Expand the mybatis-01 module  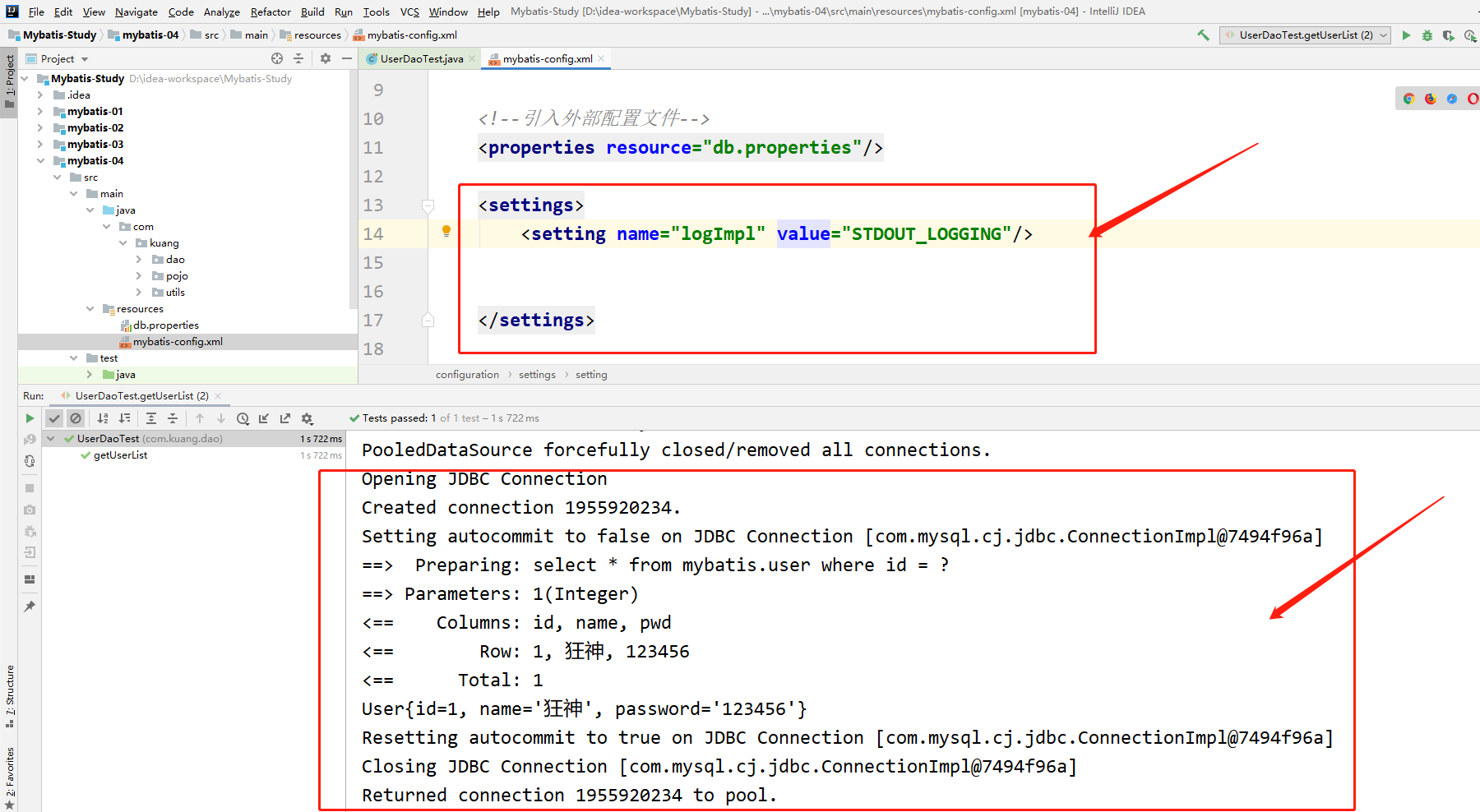pyautogui.click(x=40, y=112)
